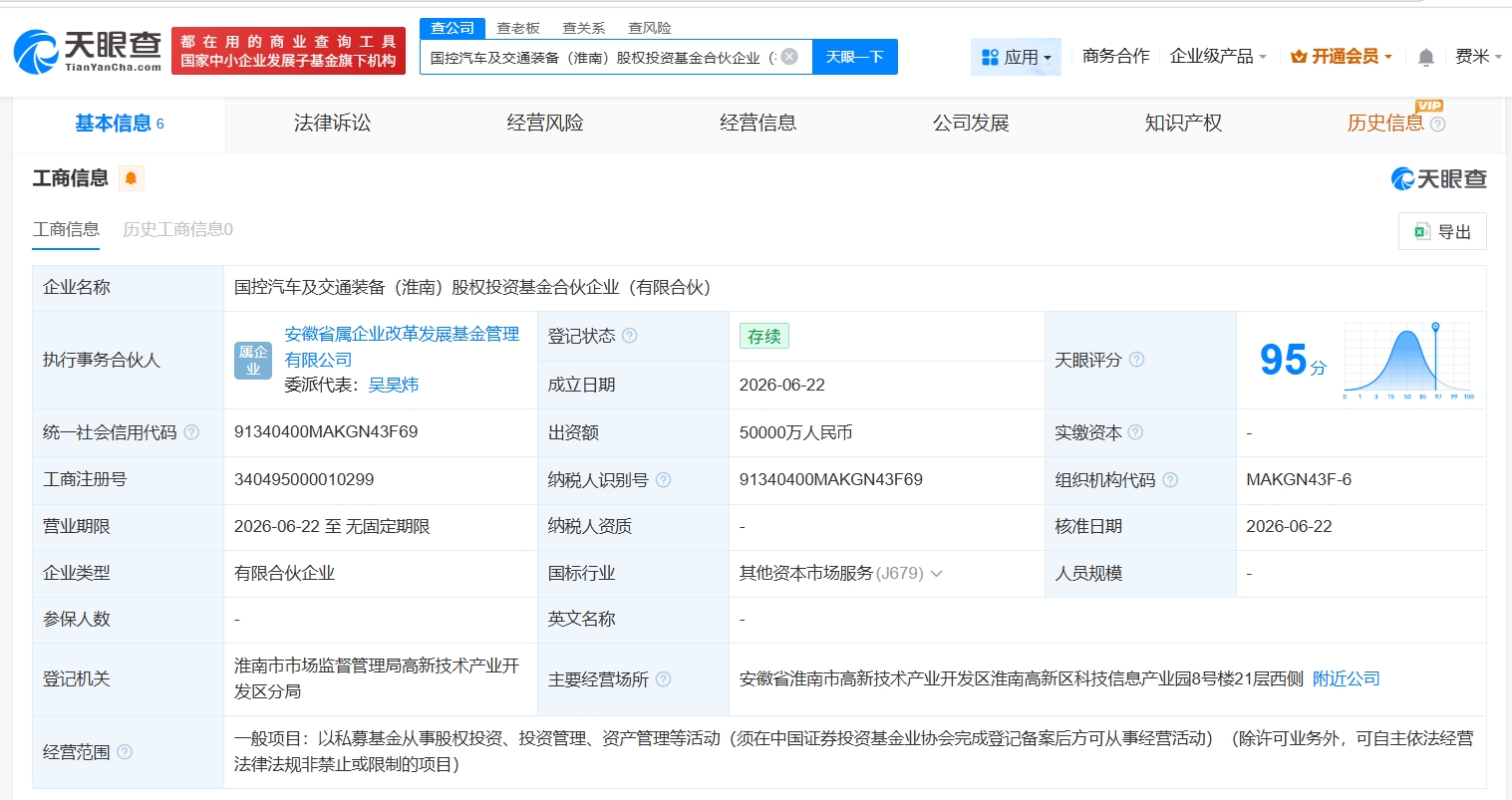Click credit code 91340400MAKGN43F69 under 统一社会信用代码
The width and height of the screenshot is (1512, 800).
click(x=326, y=432)
